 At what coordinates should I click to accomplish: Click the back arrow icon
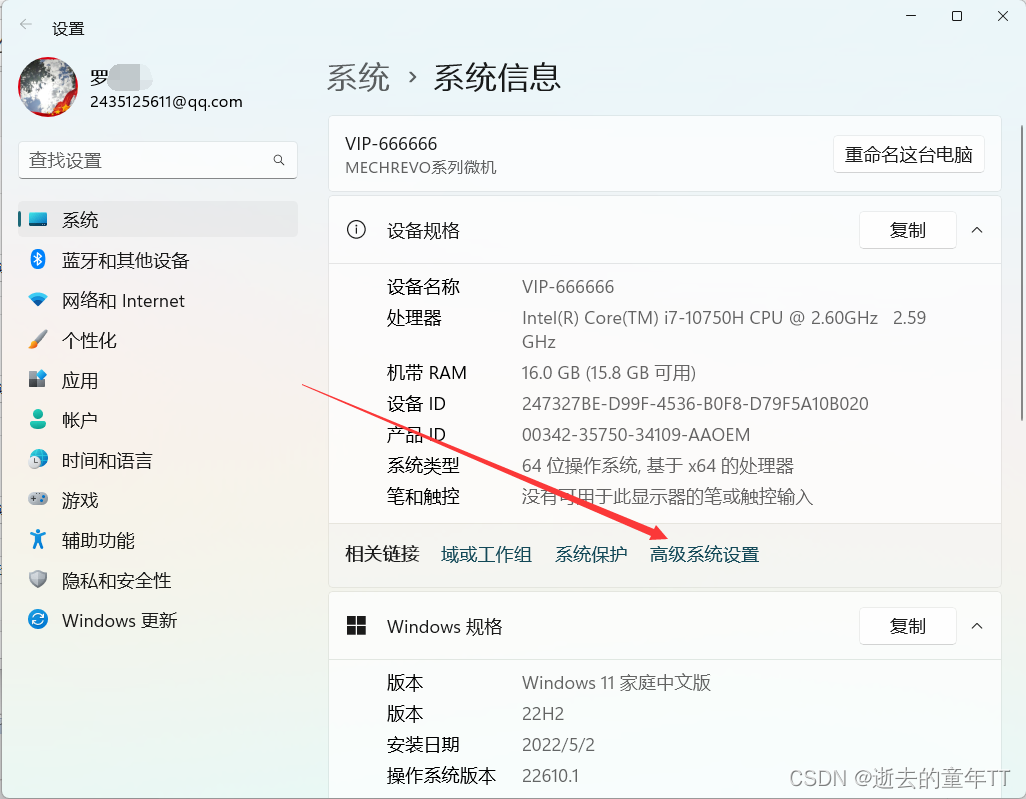(26, 25)
